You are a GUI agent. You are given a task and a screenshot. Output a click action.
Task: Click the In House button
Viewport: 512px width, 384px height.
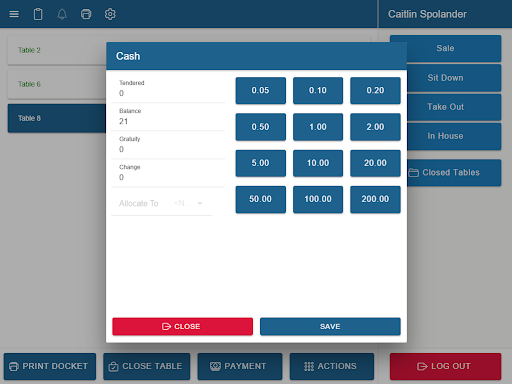tap(445, 136)
